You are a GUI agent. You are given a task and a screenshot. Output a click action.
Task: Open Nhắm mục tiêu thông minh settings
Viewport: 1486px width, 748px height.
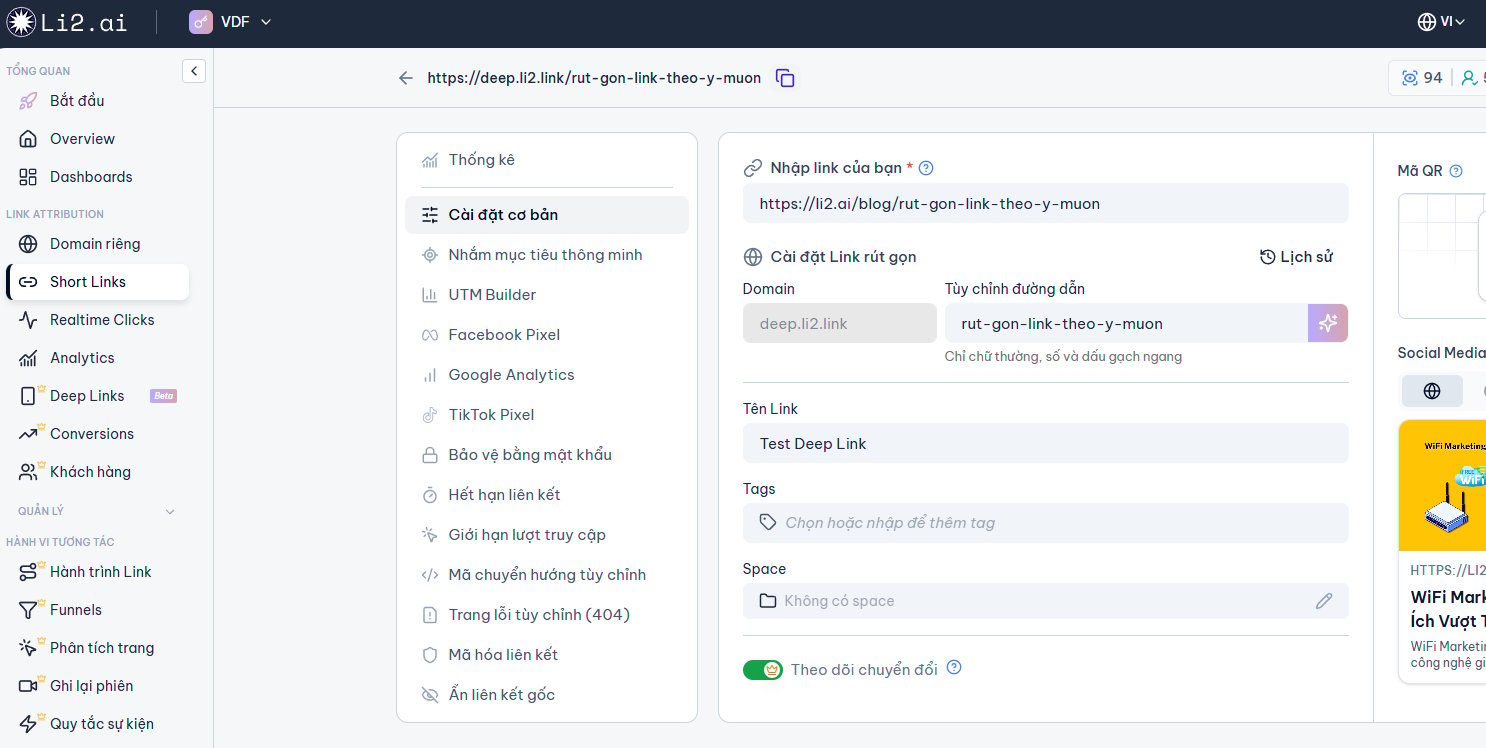(547, 255)
